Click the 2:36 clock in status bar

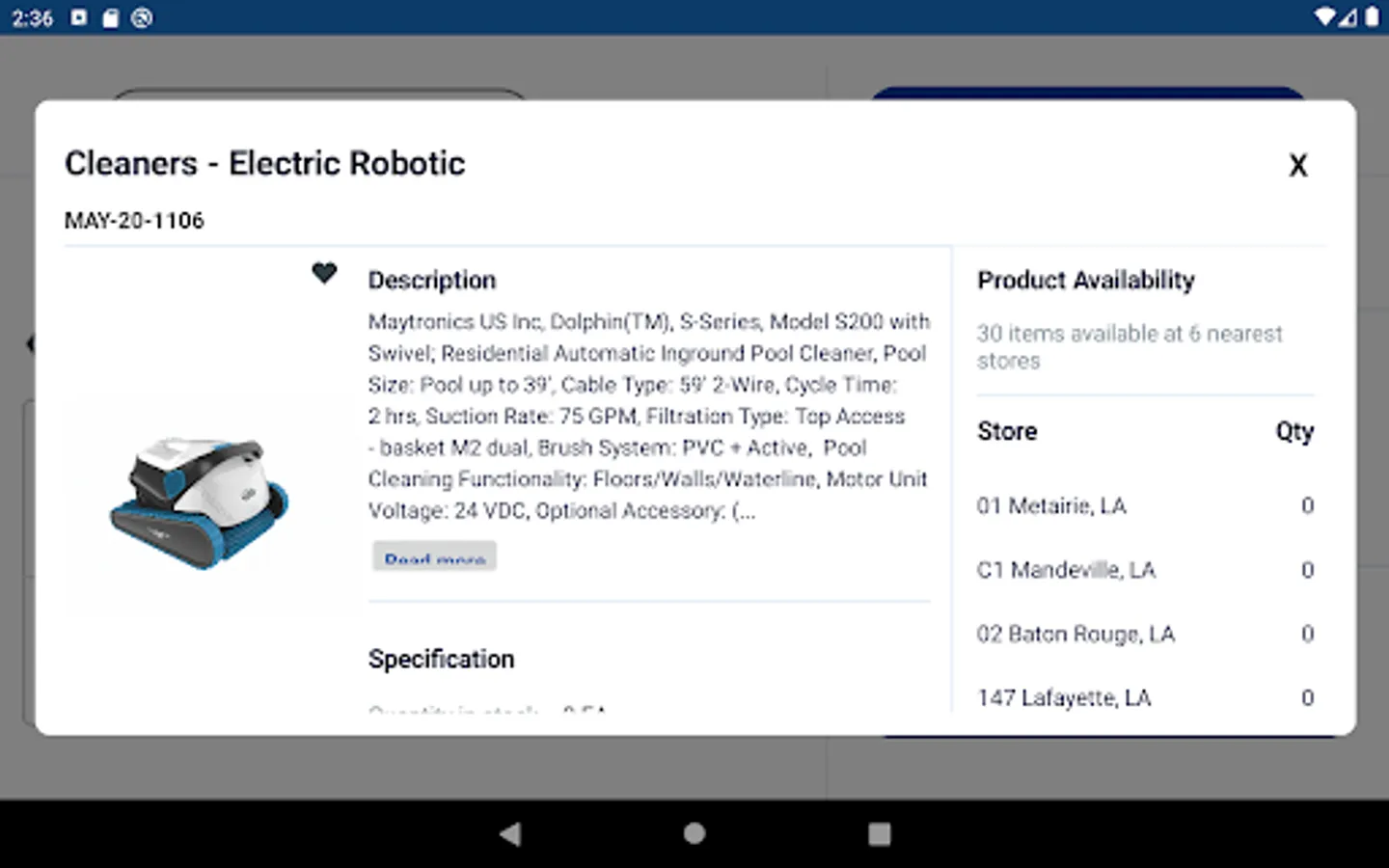point(32,18)
